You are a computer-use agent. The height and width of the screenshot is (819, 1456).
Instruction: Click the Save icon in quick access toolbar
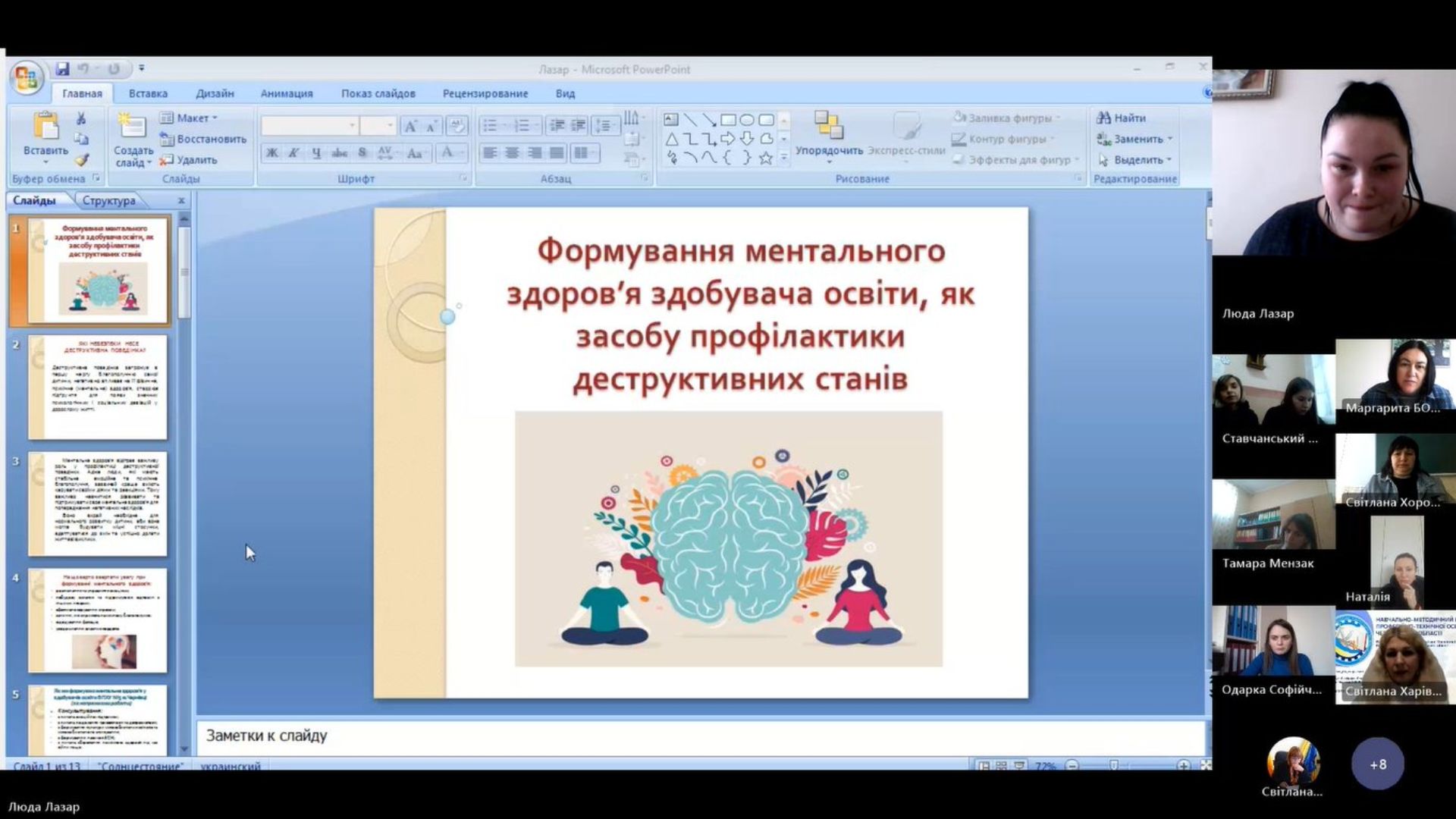63,69
